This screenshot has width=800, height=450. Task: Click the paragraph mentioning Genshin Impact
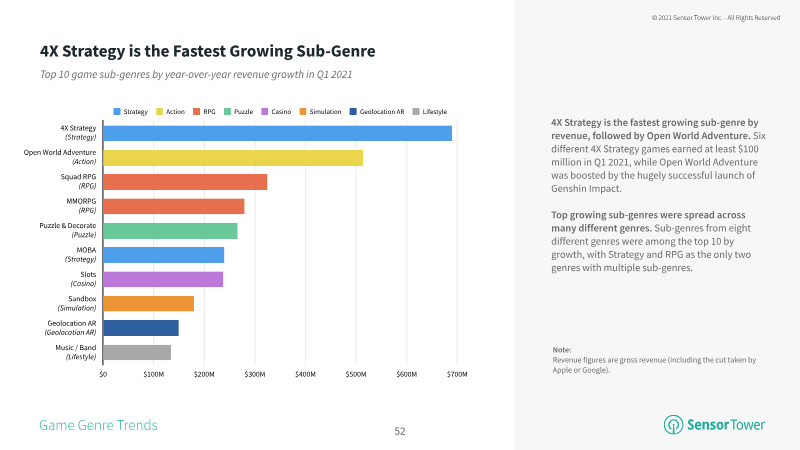pyautogui.click(x=658, y=155)
